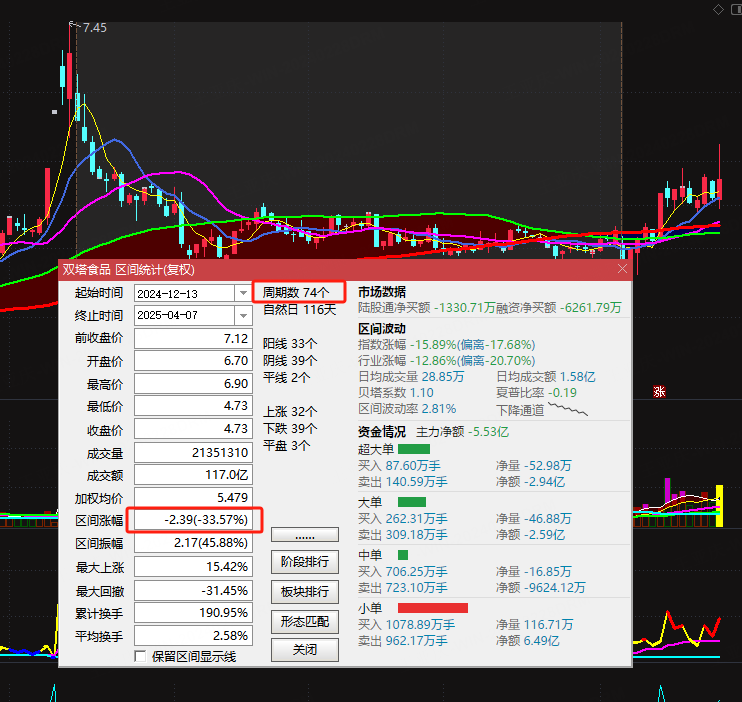Click the 7.45 high price label on the chart
This screenshot has width=742, height=702.
coord(95,28)
